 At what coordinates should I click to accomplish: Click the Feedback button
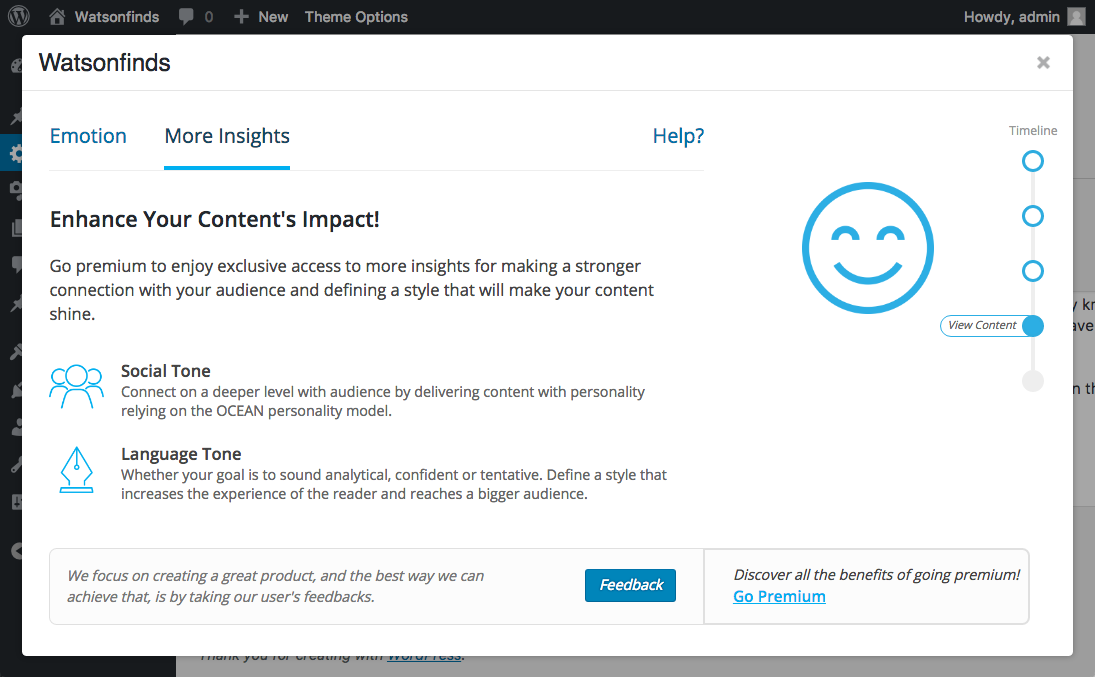click(x=631, y=585)
